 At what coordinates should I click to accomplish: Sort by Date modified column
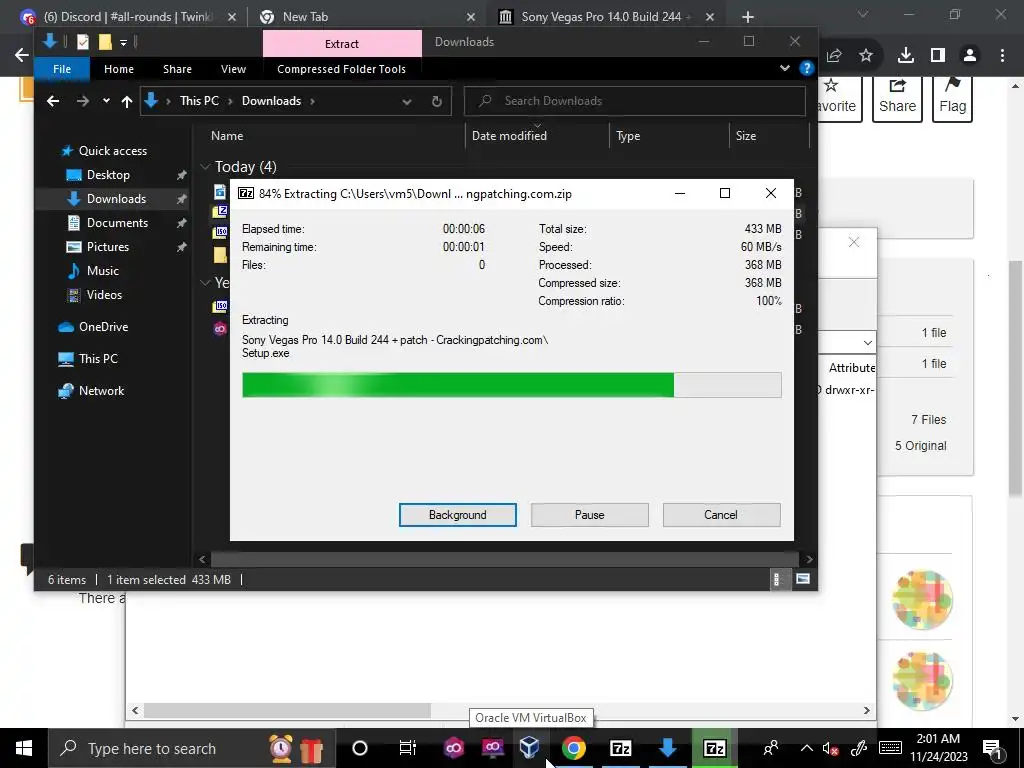(509, 136)
